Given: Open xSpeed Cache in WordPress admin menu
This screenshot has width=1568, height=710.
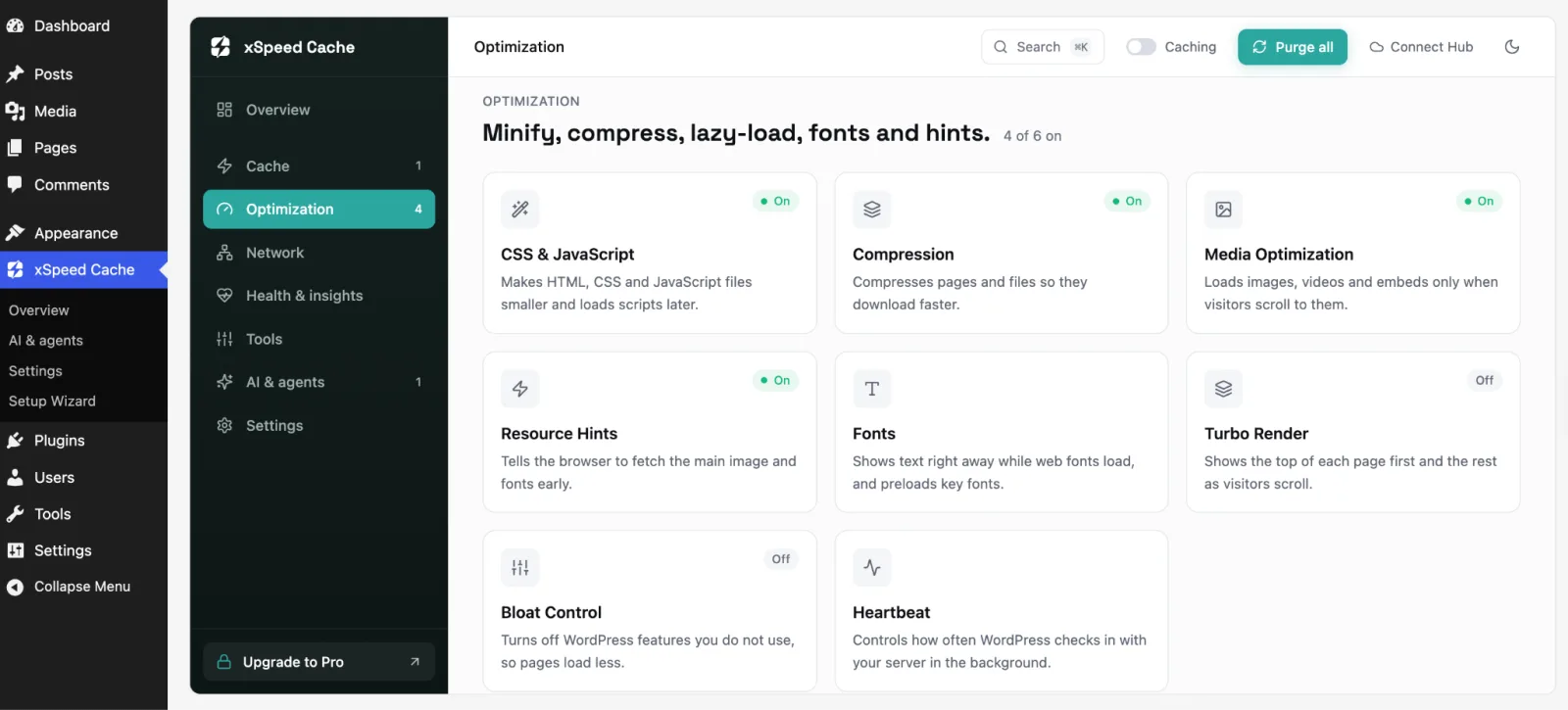Looking at the screenshot, I should 83,270.
